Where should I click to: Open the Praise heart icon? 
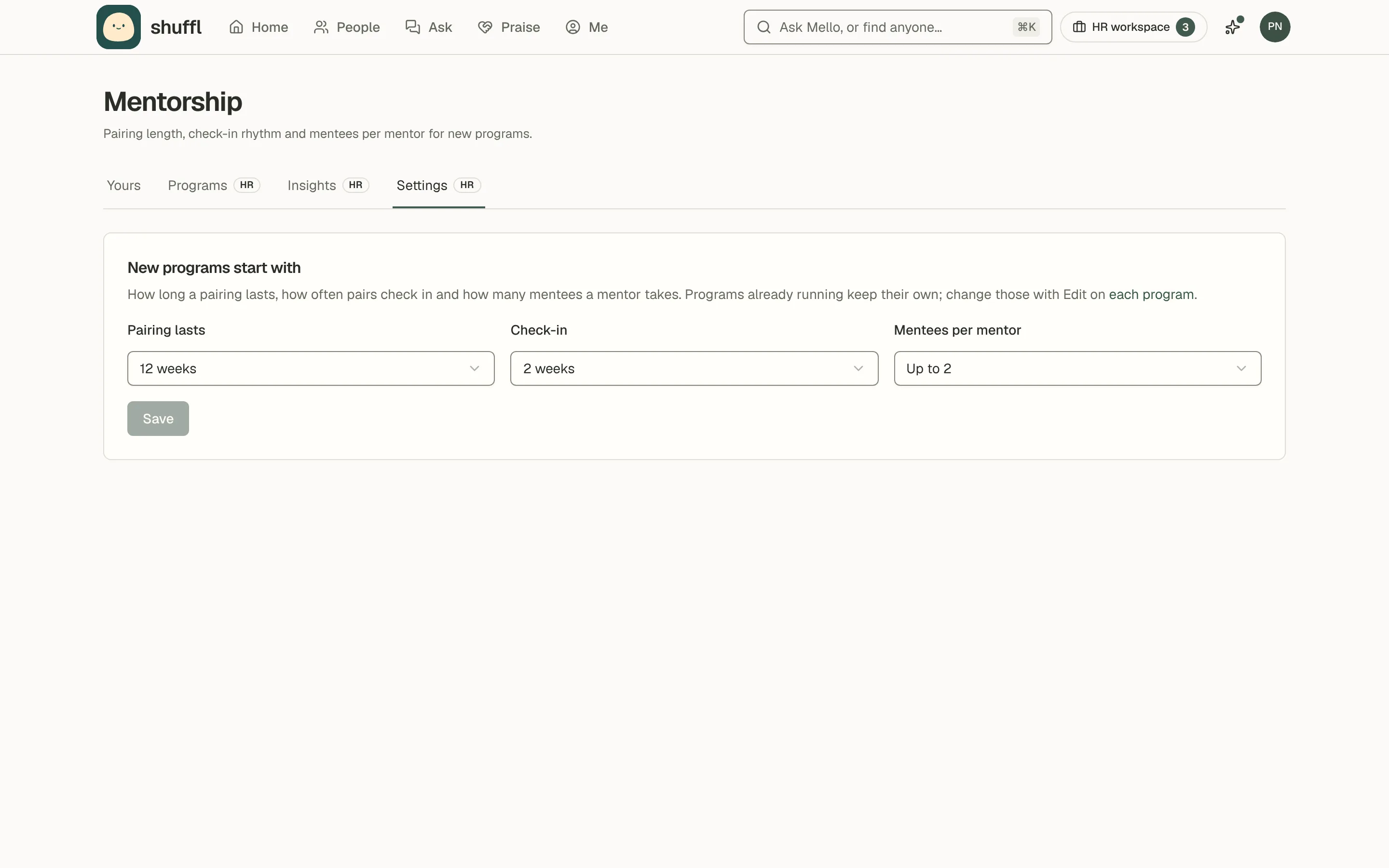tap(485, 27)
